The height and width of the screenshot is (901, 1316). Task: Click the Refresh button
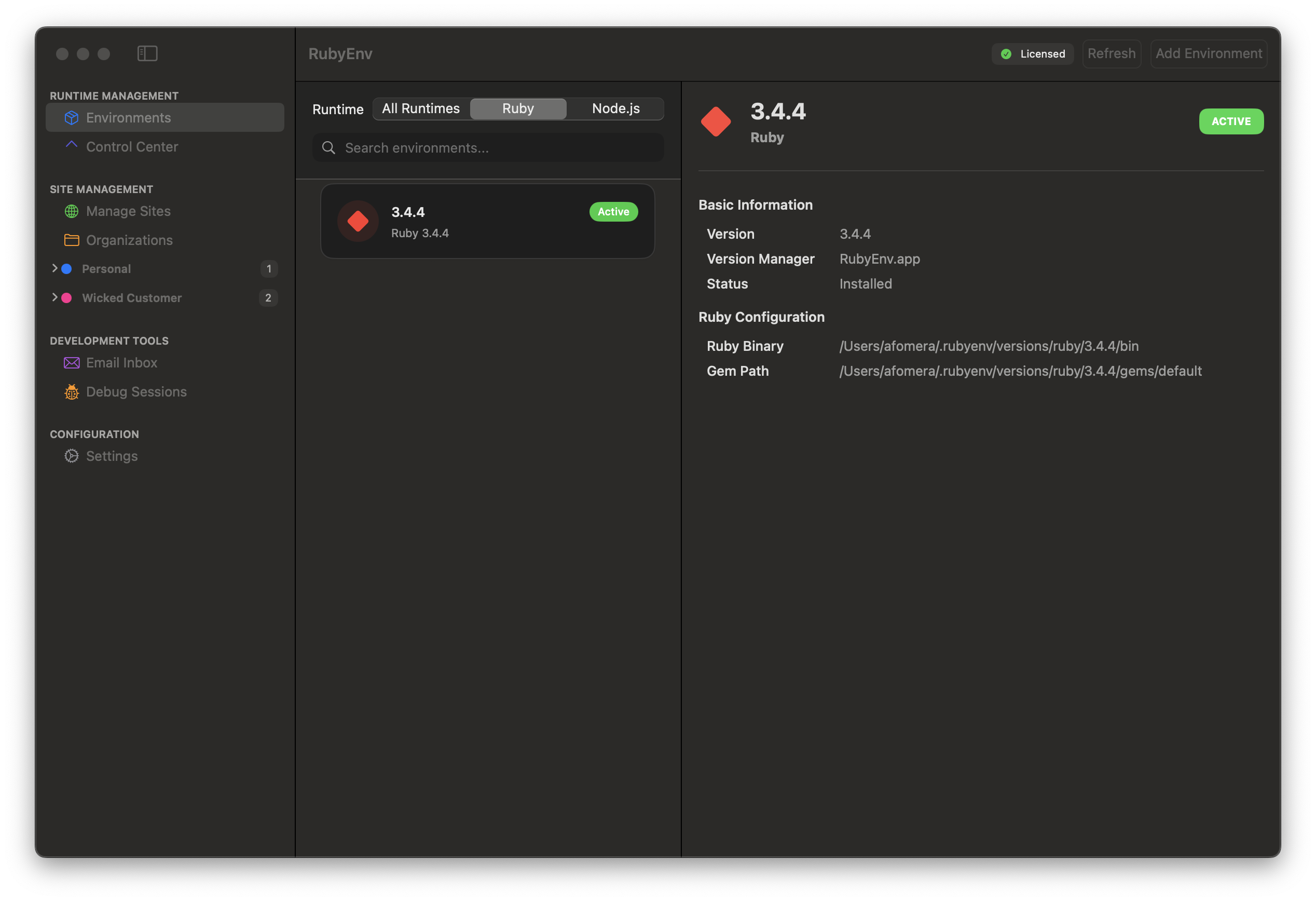pyautogui.click(x=1111, y=54)
